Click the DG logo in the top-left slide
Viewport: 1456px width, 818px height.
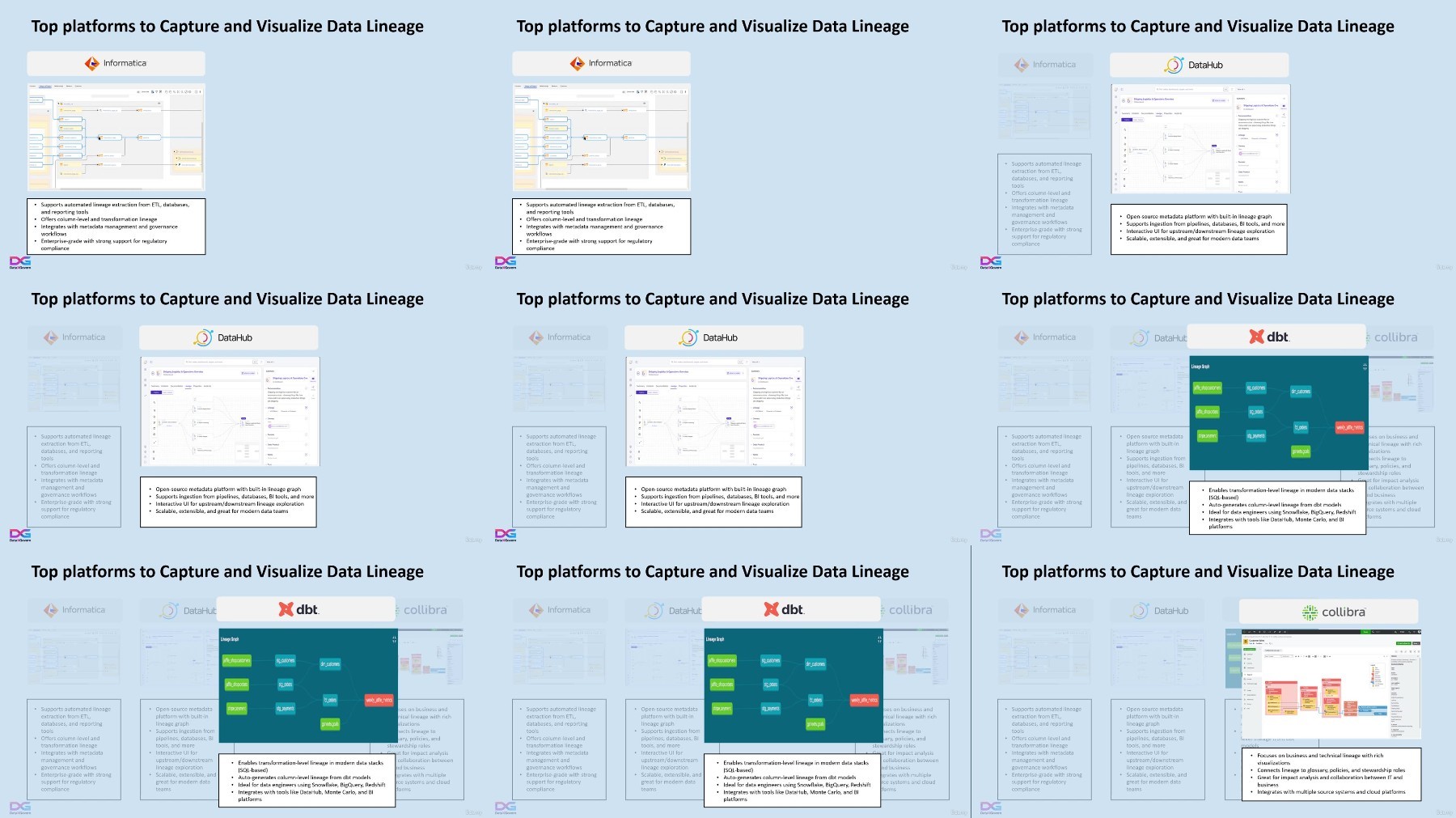pyautogui.click(x=20, y=262)
